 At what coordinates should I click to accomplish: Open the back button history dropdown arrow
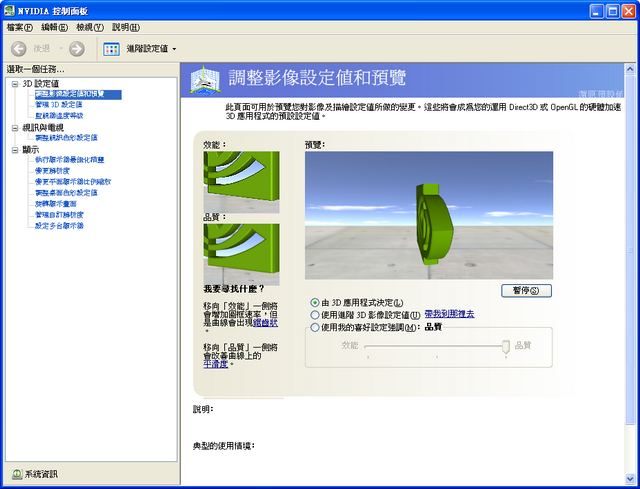pos(61,49)
